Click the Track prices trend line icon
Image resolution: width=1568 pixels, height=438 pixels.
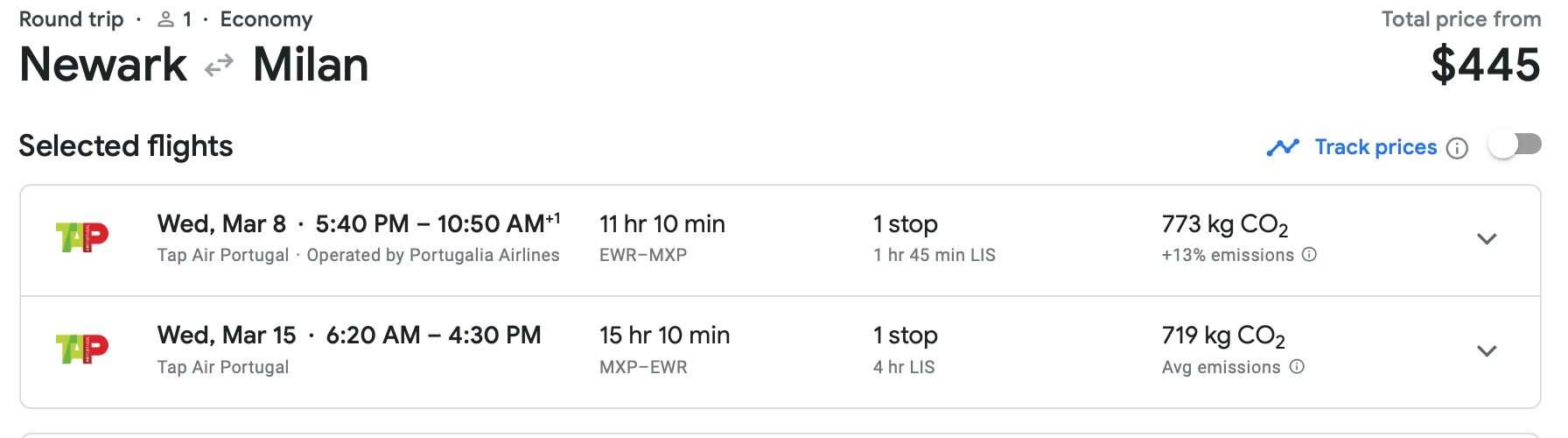pos(1283,147)
